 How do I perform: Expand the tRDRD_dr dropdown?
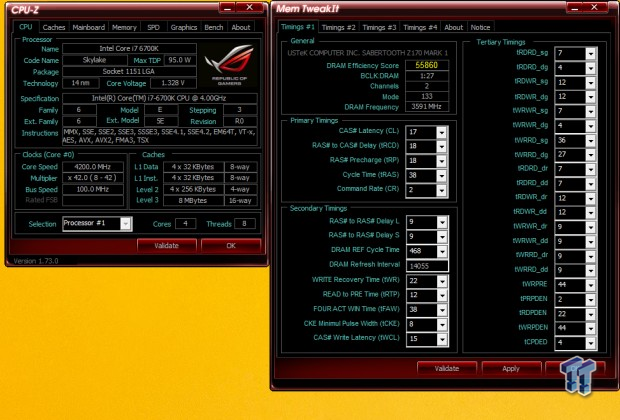590,169
